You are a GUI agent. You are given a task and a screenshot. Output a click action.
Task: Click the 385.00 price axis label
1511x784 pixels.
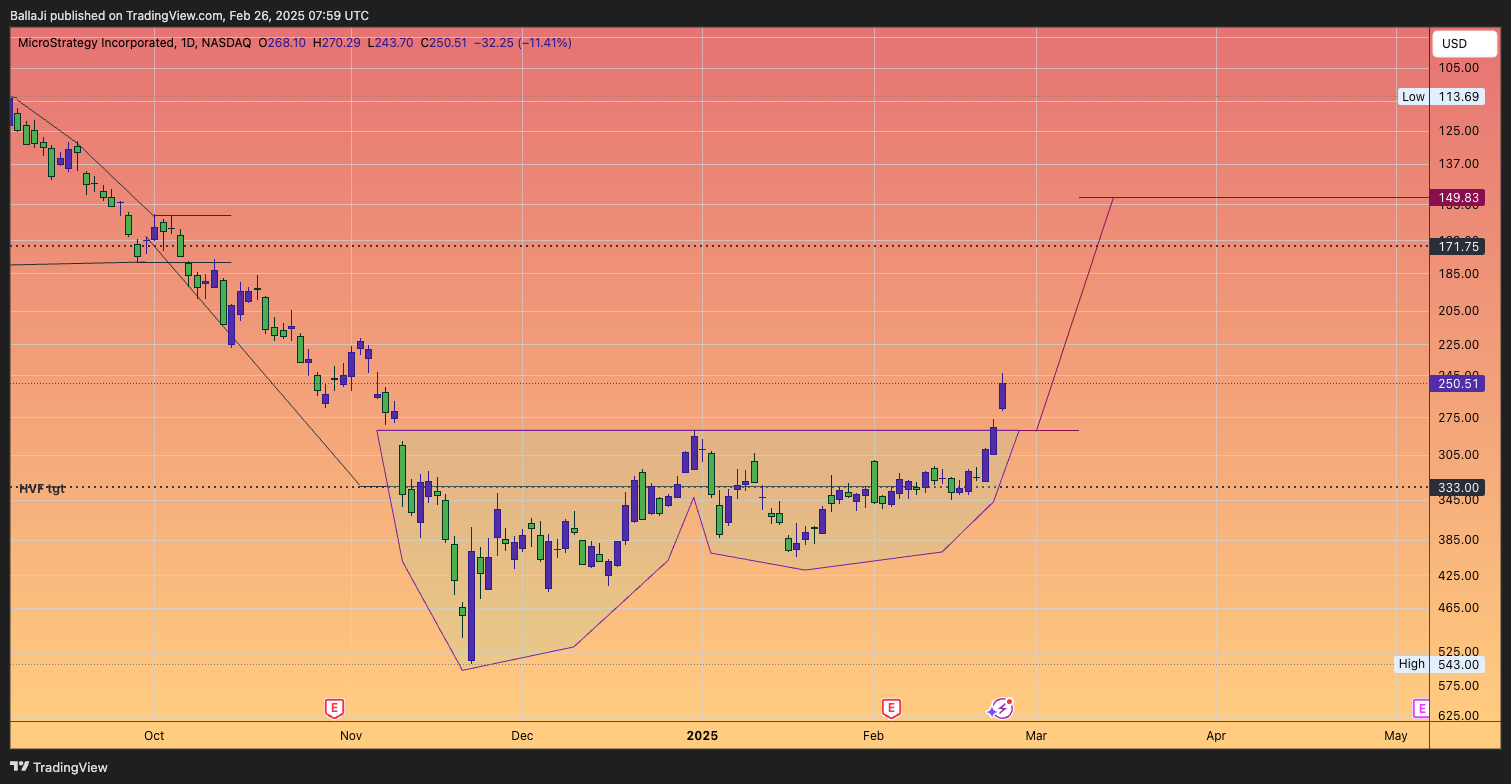point(1458,540)
